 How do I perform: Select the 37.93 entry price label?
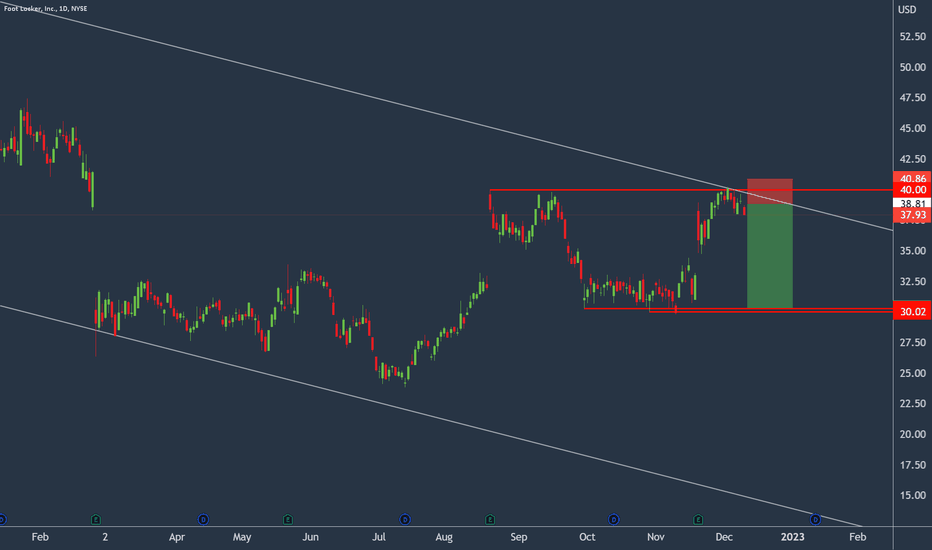912,215
